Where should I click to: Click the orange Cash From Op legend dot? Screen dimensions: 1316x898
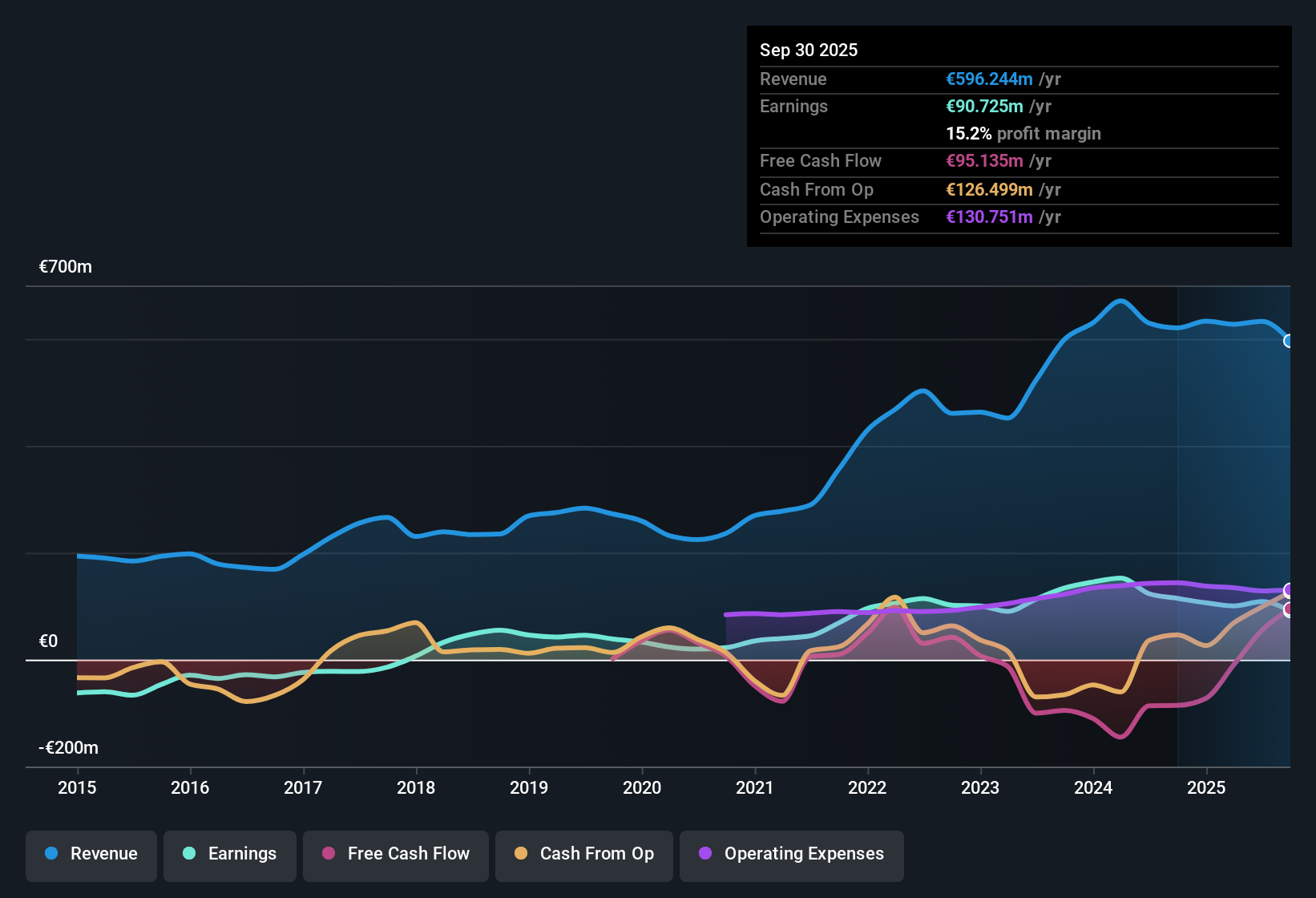(x=520, y=854)
